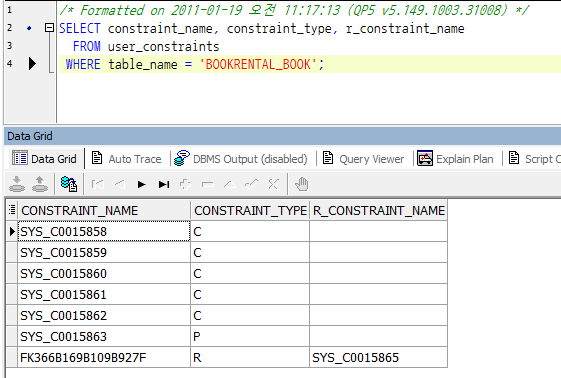Open the grid column chooser icon
Screen dimensions: 561x378
[12, 210]
